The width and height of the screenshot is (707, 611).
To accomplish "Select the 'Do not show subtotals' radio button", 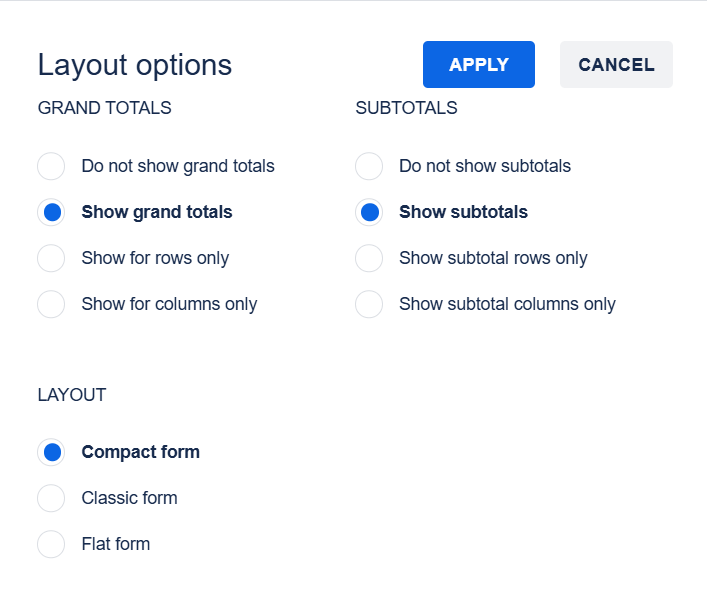I will pos(369,166).
